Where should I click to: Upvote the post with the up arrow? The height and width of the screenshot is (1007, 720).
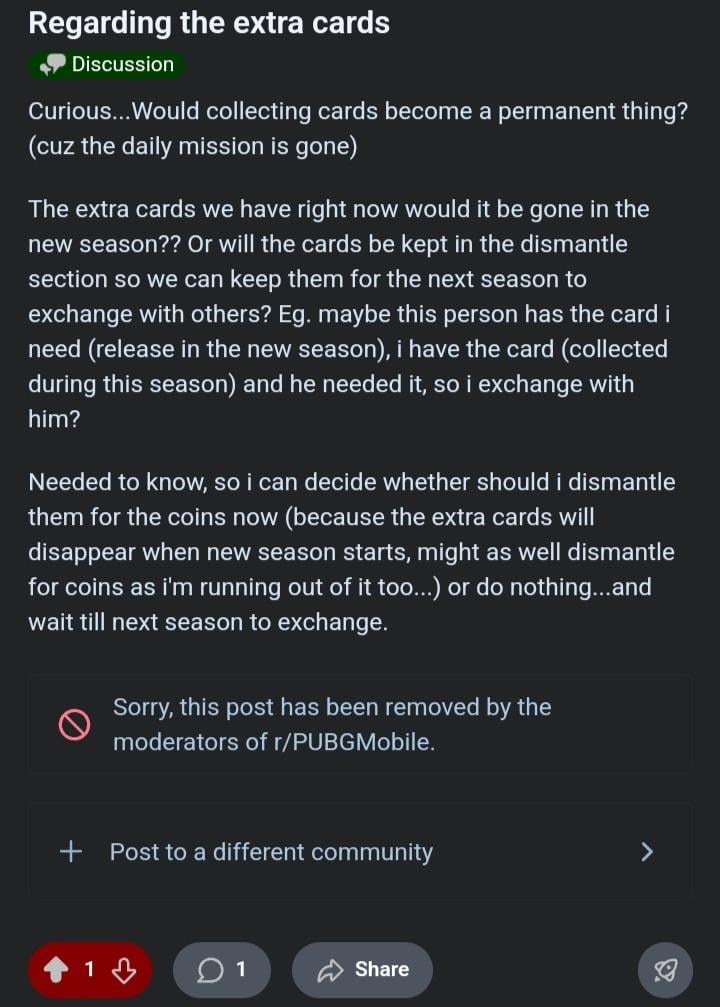click(x=55, y=969)
